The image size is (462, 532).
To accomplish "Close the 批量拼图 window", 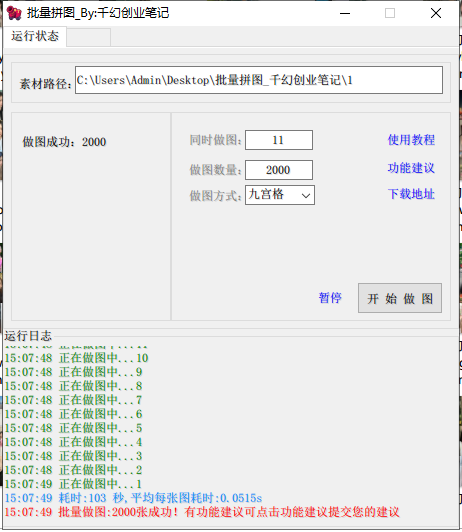I will [x=436, y=13].
